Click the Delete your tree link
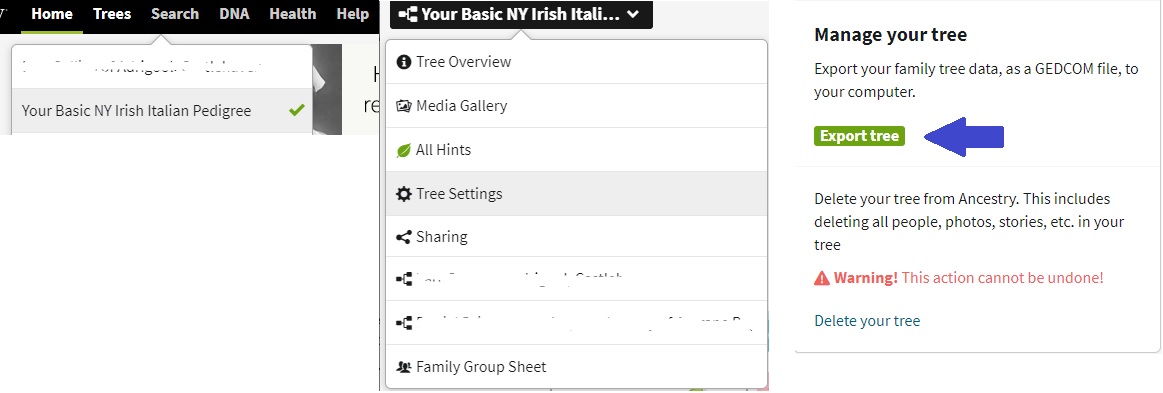1163x393 pixels. (x=867, y=321)
